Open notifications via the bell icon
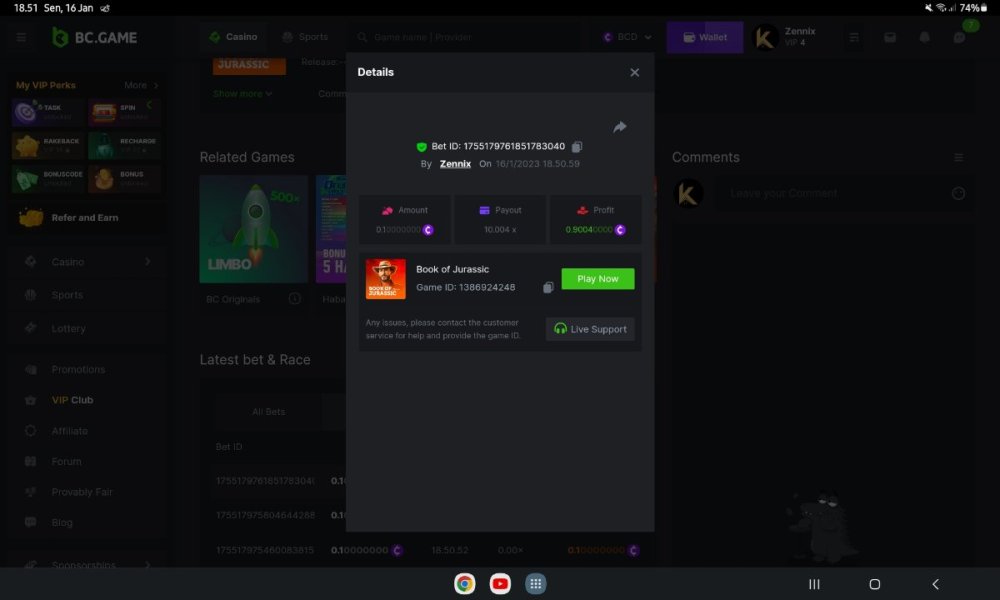Image resolution: width=1000 pixels, height=600 pixels. pos(922,36)
